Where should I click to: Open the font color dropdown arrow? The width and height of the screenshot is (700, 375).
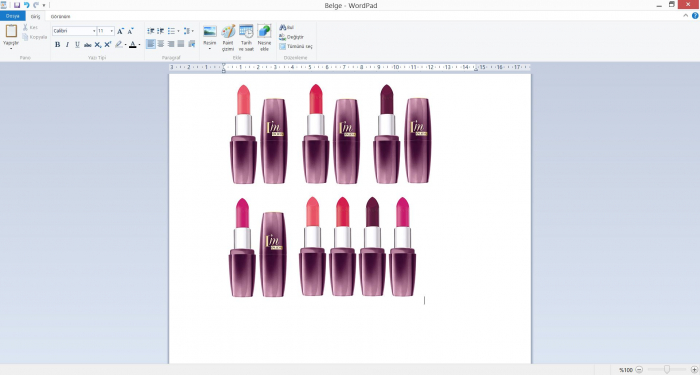click(139, 45)
